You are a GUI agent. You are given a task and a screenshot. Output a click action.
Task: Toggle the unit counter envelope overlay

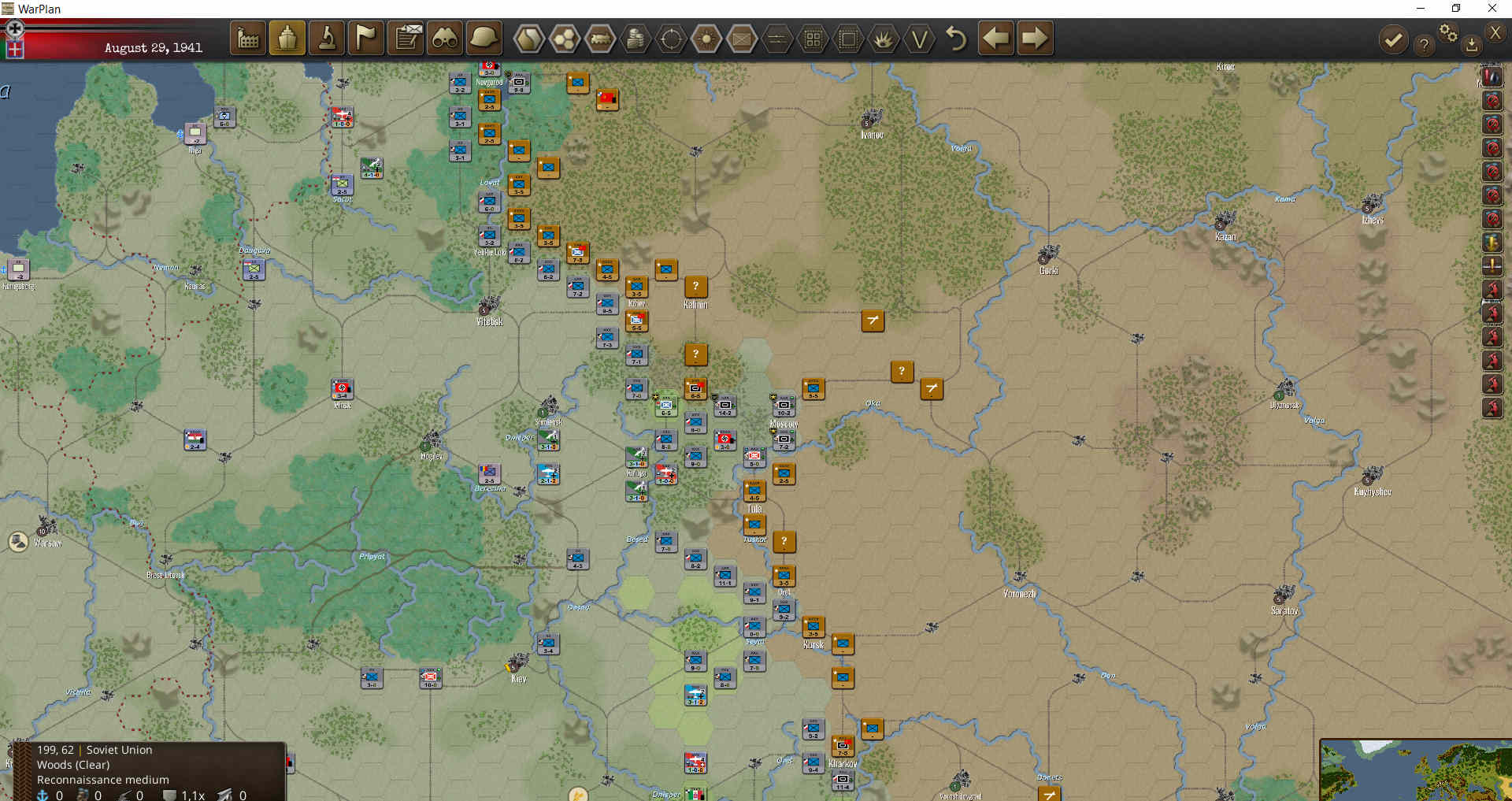[x=742, y=39]
